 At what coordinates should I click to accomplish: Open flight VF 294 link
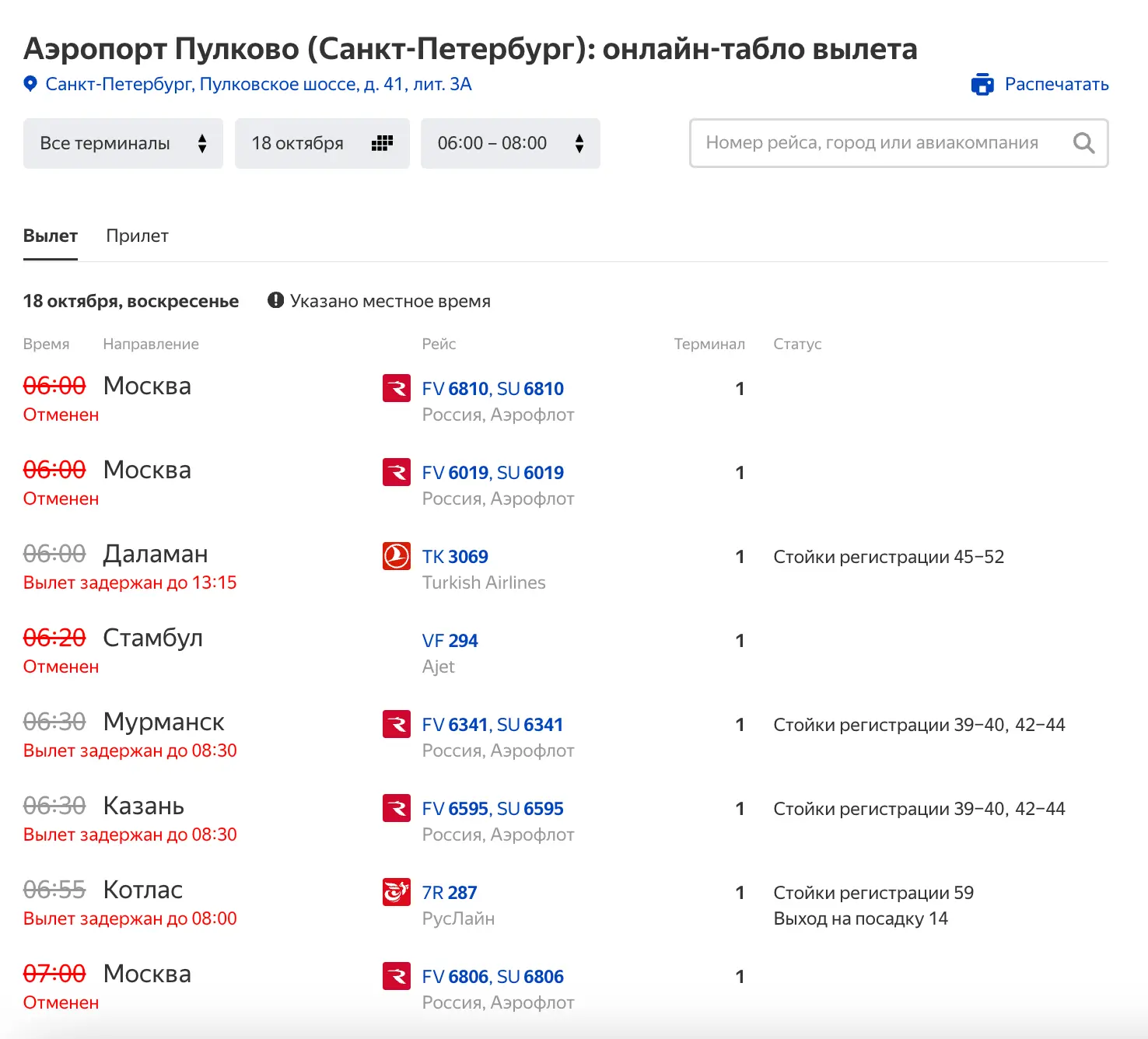[450, 641]
